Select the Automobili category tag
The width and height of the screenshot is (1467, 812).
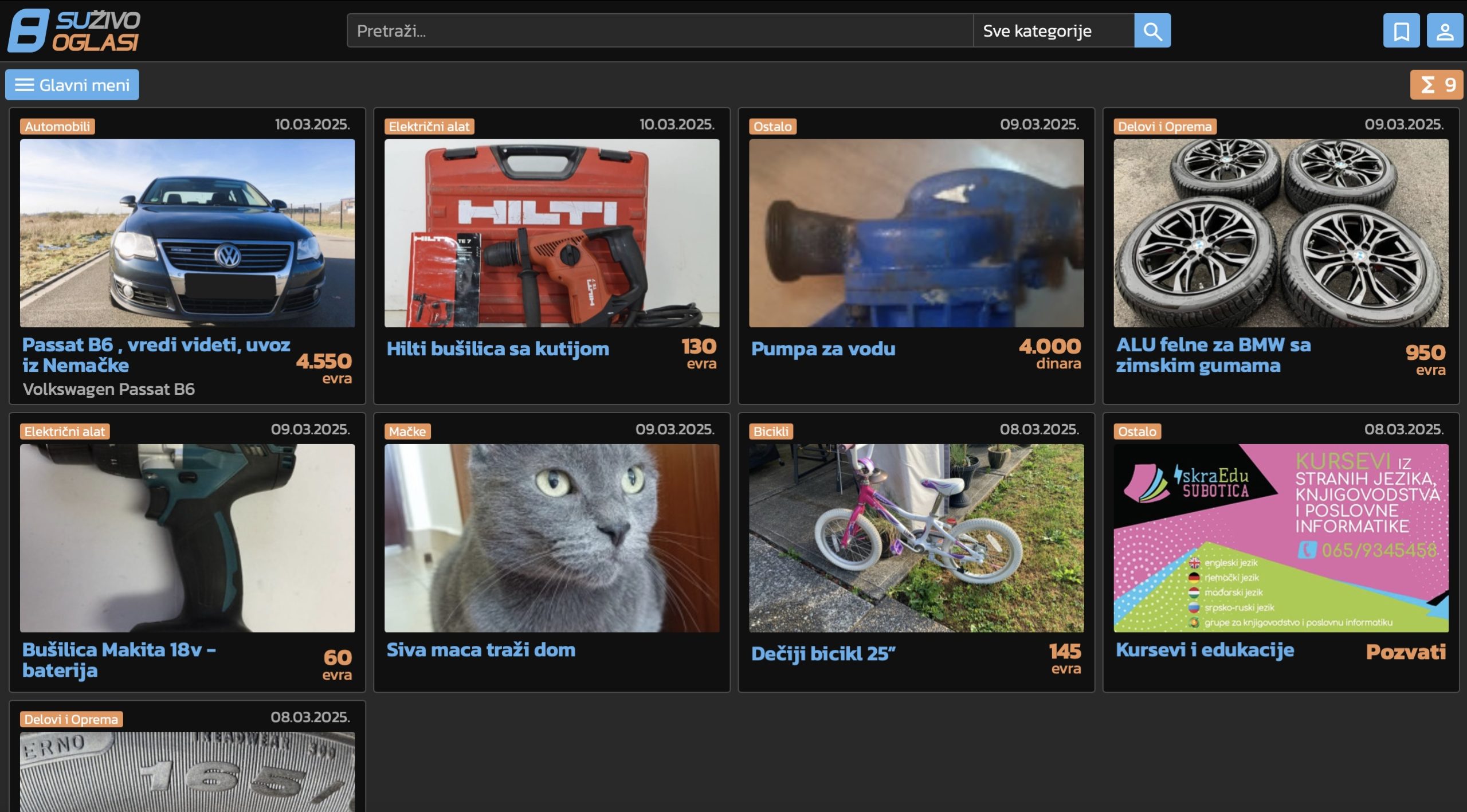click(x=57, y=127)
